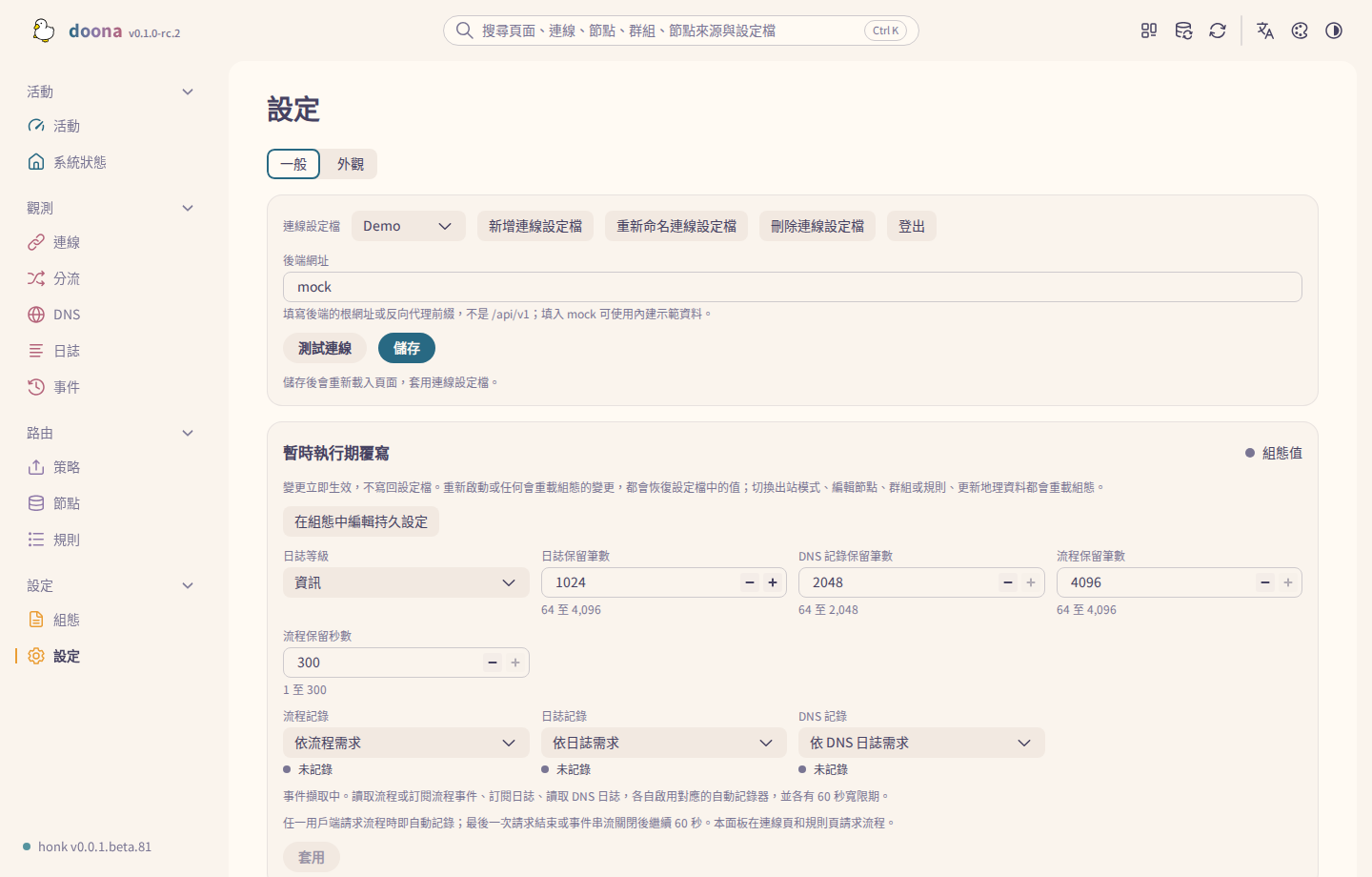The image size is (1372, 877).
Task: Focus the search bar at the top
Action: [x=681, y=31]
